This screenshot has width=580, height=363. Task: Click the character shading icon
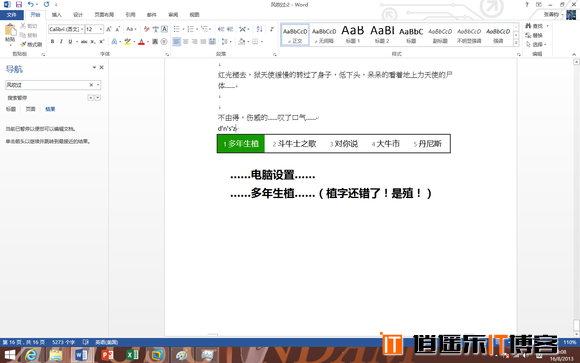(155, 41)
